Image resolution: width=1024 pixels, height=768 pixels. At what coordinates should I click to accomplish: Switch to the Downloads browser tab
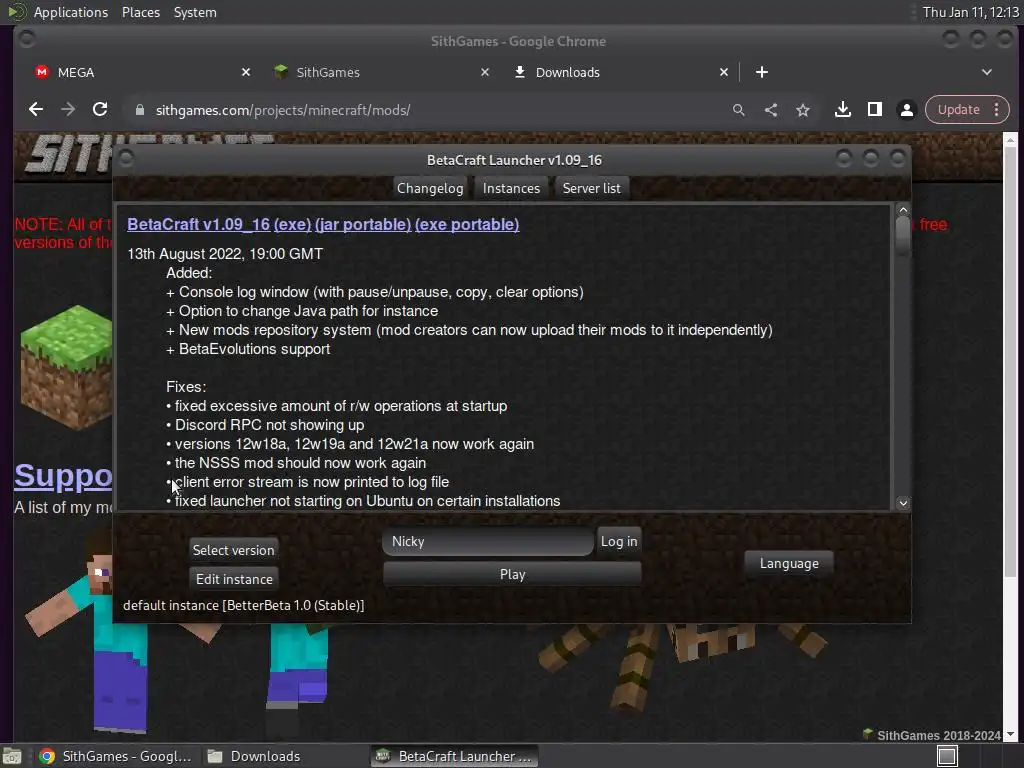tap(614, 72)
